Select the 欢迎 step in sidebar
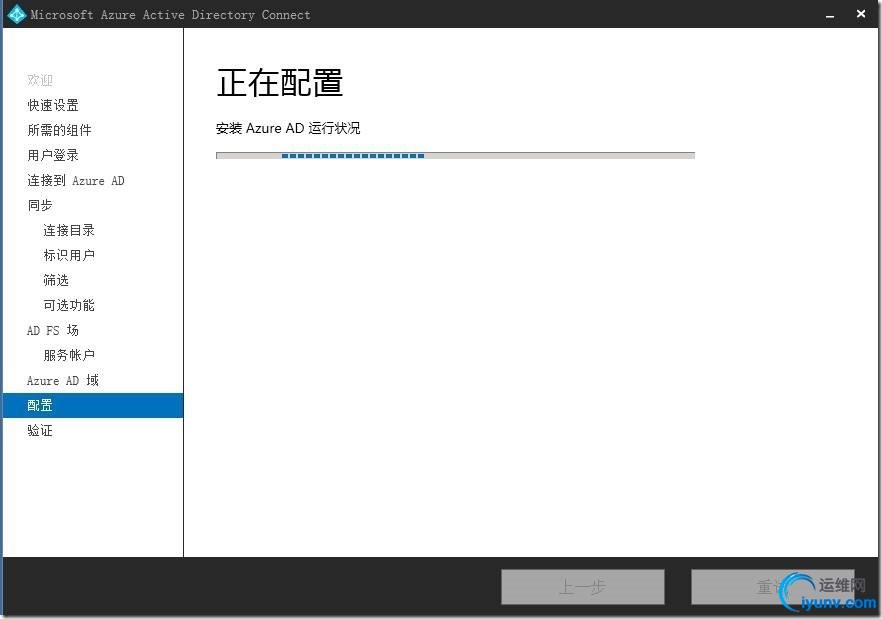 click(39, 80)
